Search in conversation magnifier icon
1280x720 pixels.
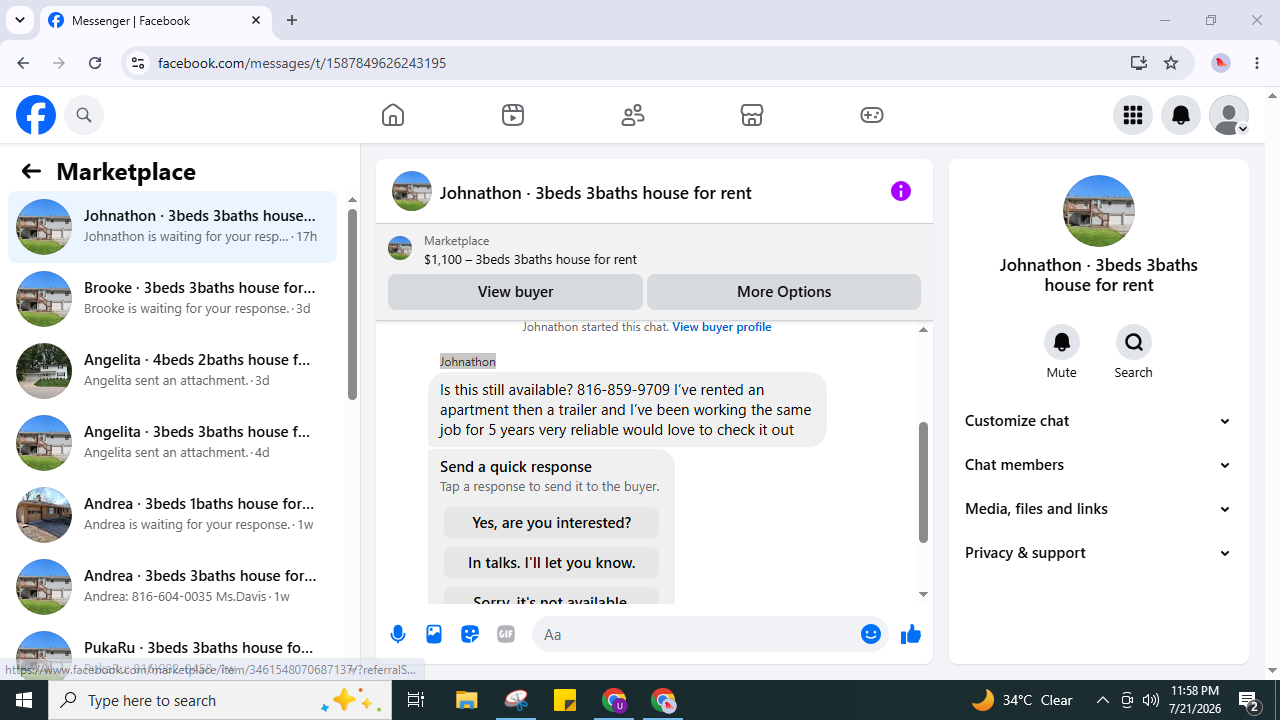click(x=1134, y=342)
